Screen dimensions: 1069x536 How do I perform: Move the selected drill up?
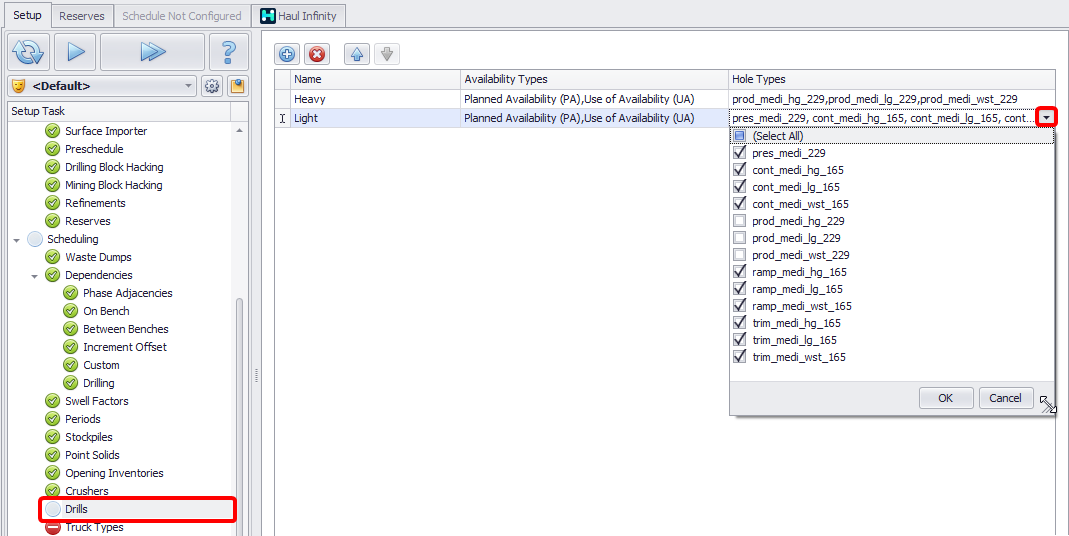pos(356,55)
